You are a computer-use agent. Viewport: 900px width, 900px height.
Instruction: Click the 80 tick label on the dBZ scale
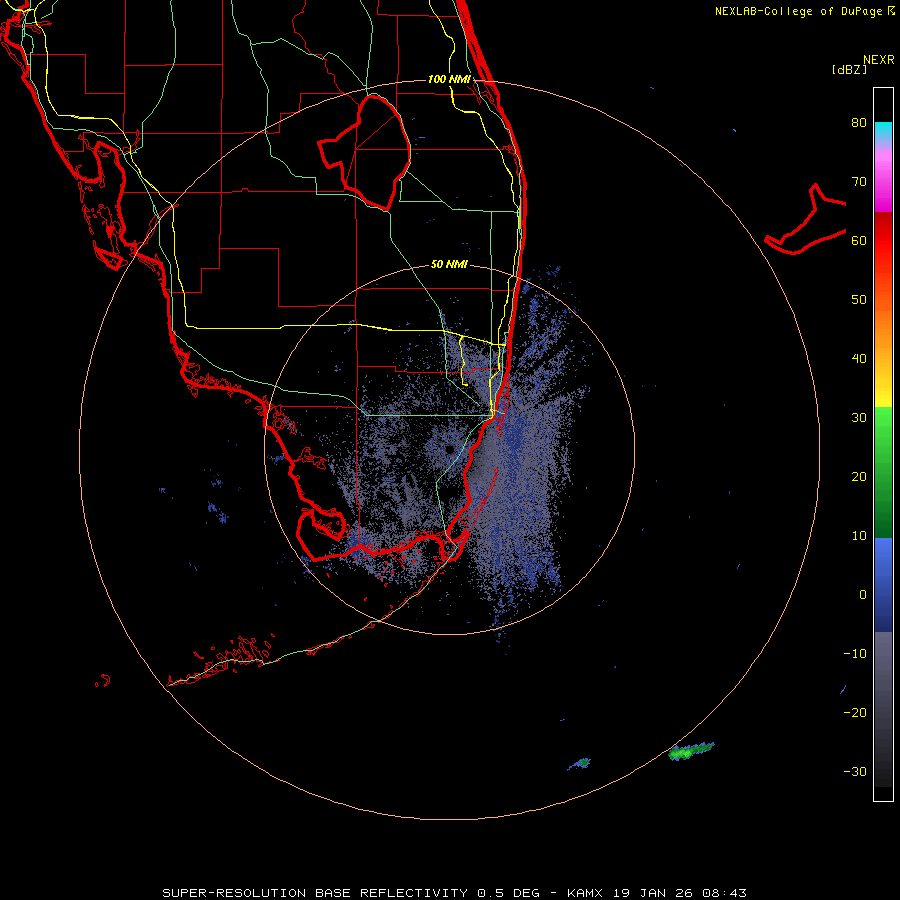[x=859, y=123]
